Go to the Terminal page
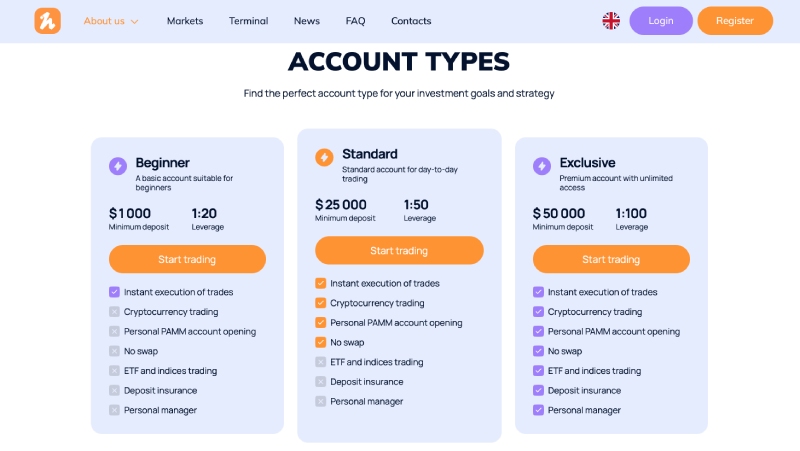The image size is (800, 451). pyautogui.click(x=248, y=21)
